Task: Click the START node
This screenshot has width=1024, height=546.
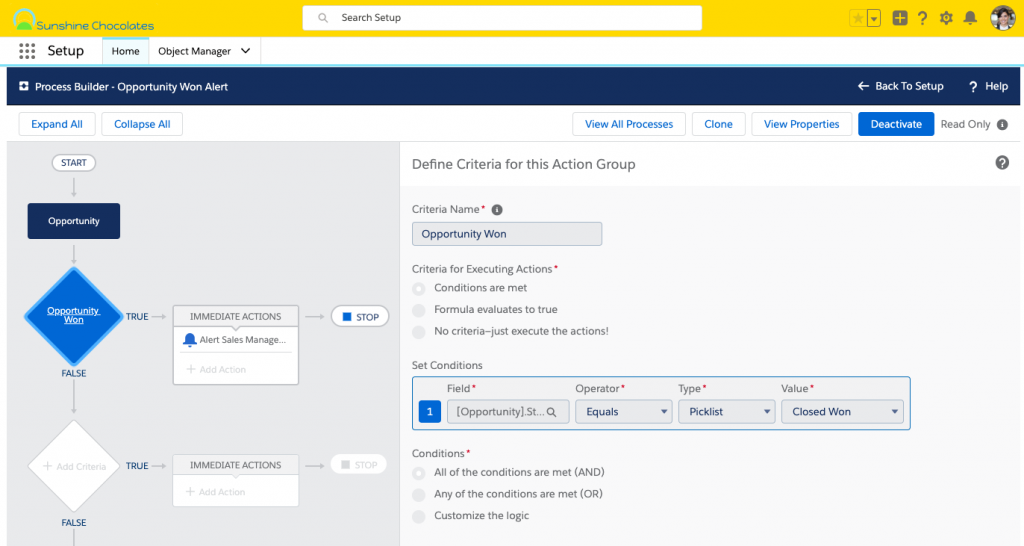Action: click(x=74, y=163)
